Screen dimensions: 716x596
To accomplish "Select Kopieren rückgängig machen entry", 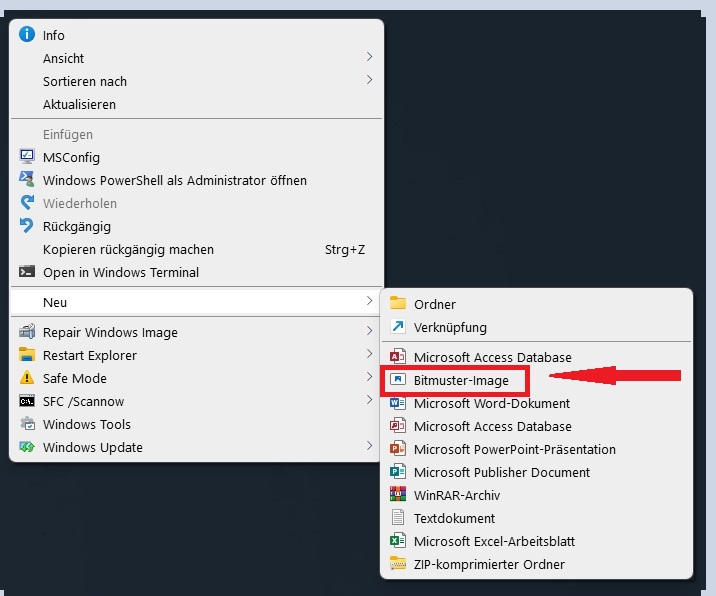I will [x=196, y=249].
